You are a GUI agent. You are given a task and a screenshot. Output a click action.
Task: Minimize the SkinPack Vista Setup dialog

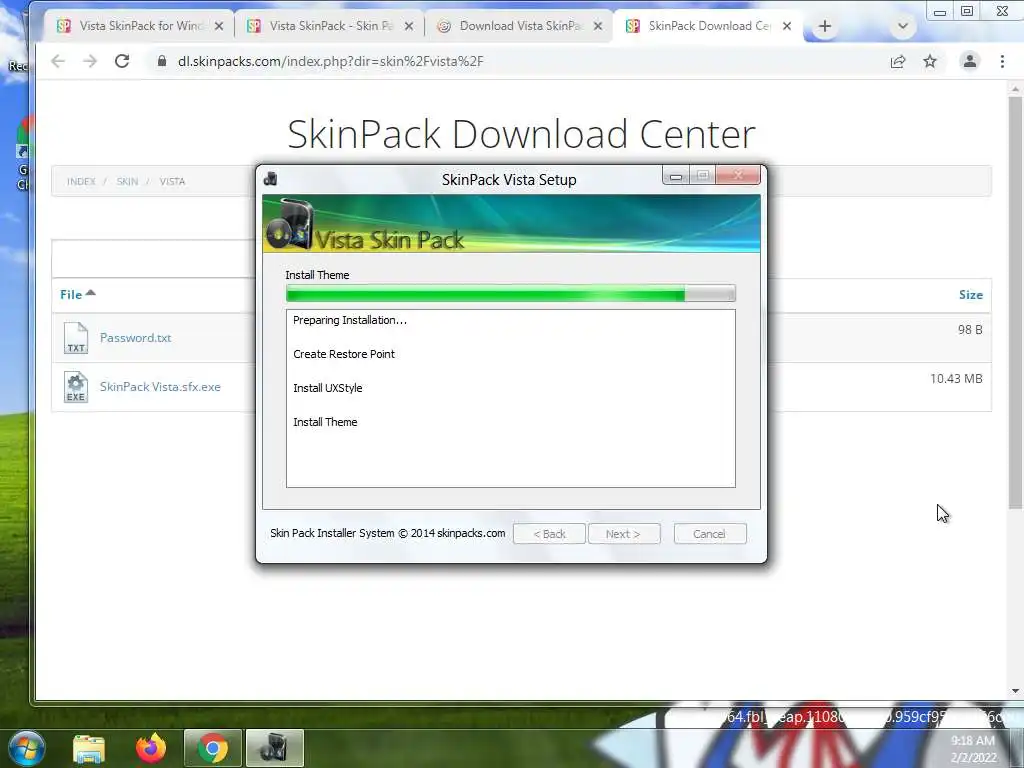click(x=676, y=176)
